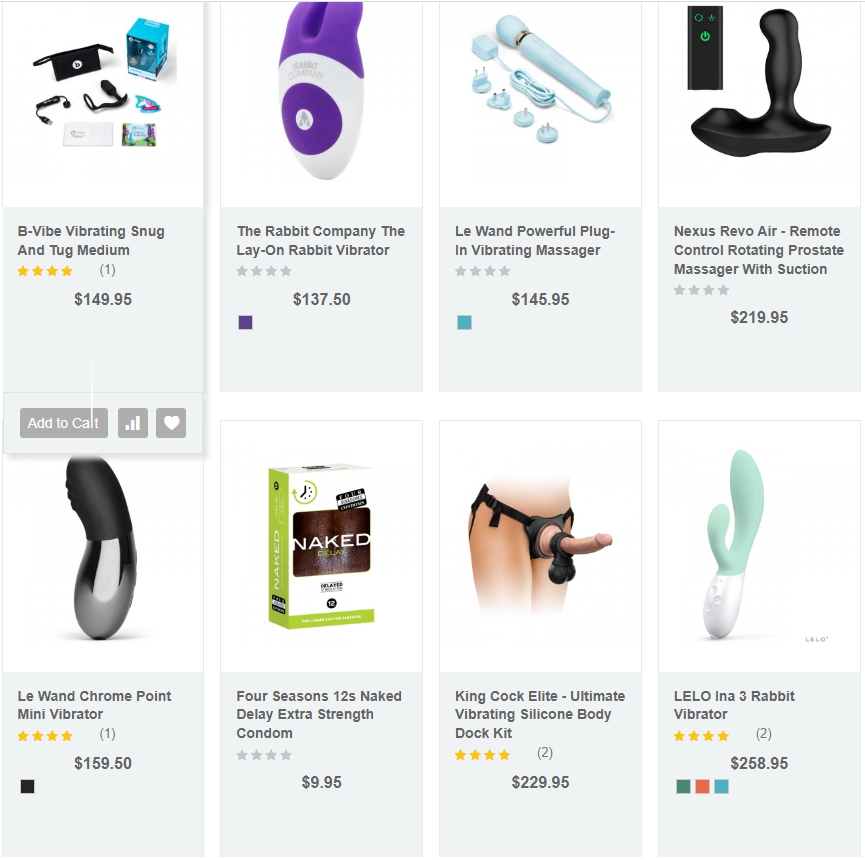The height and width of the screenshot is (860, 865).
Task: Click the Add to Cart button
Action: coord(63,423)
